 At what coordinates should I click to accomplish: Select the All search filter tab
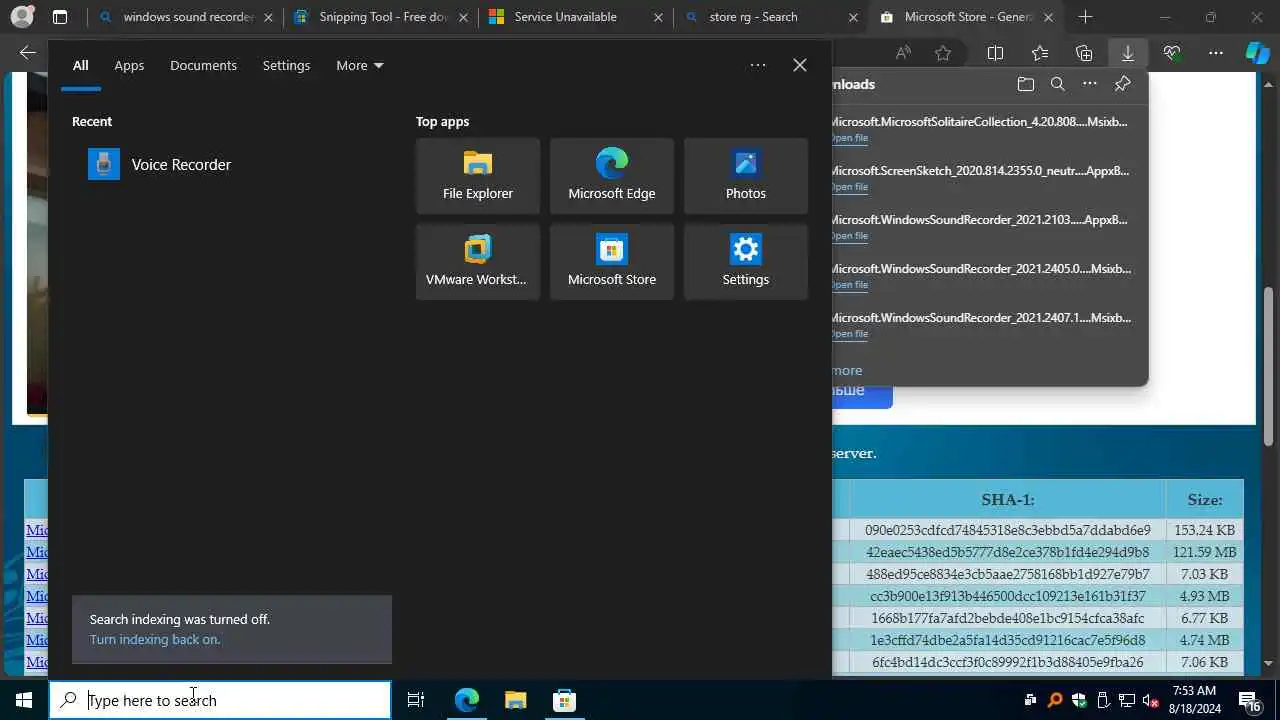point(81,65)
